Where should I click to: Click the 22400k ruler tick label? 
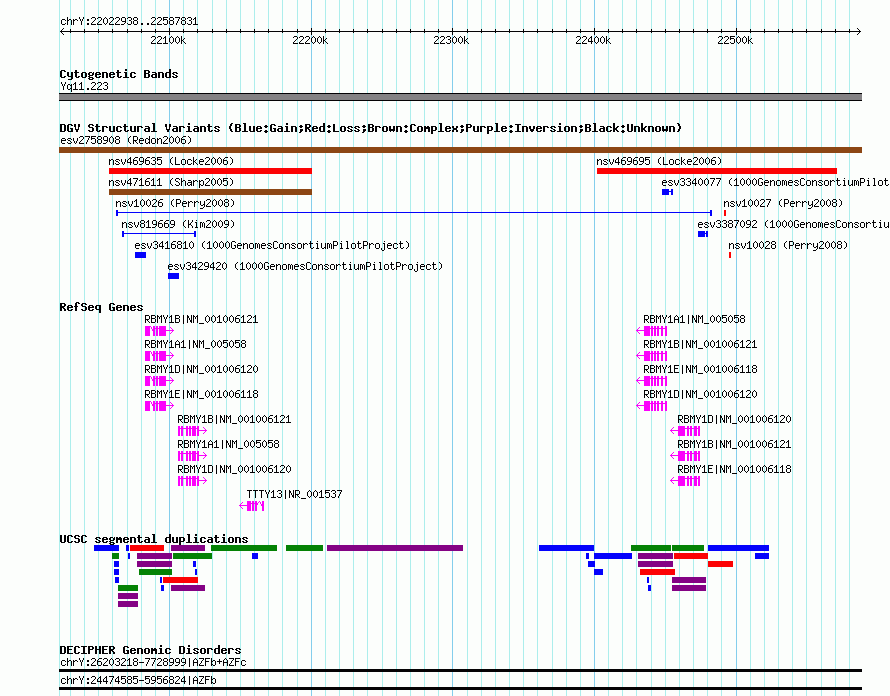click(x=593, y=40)
